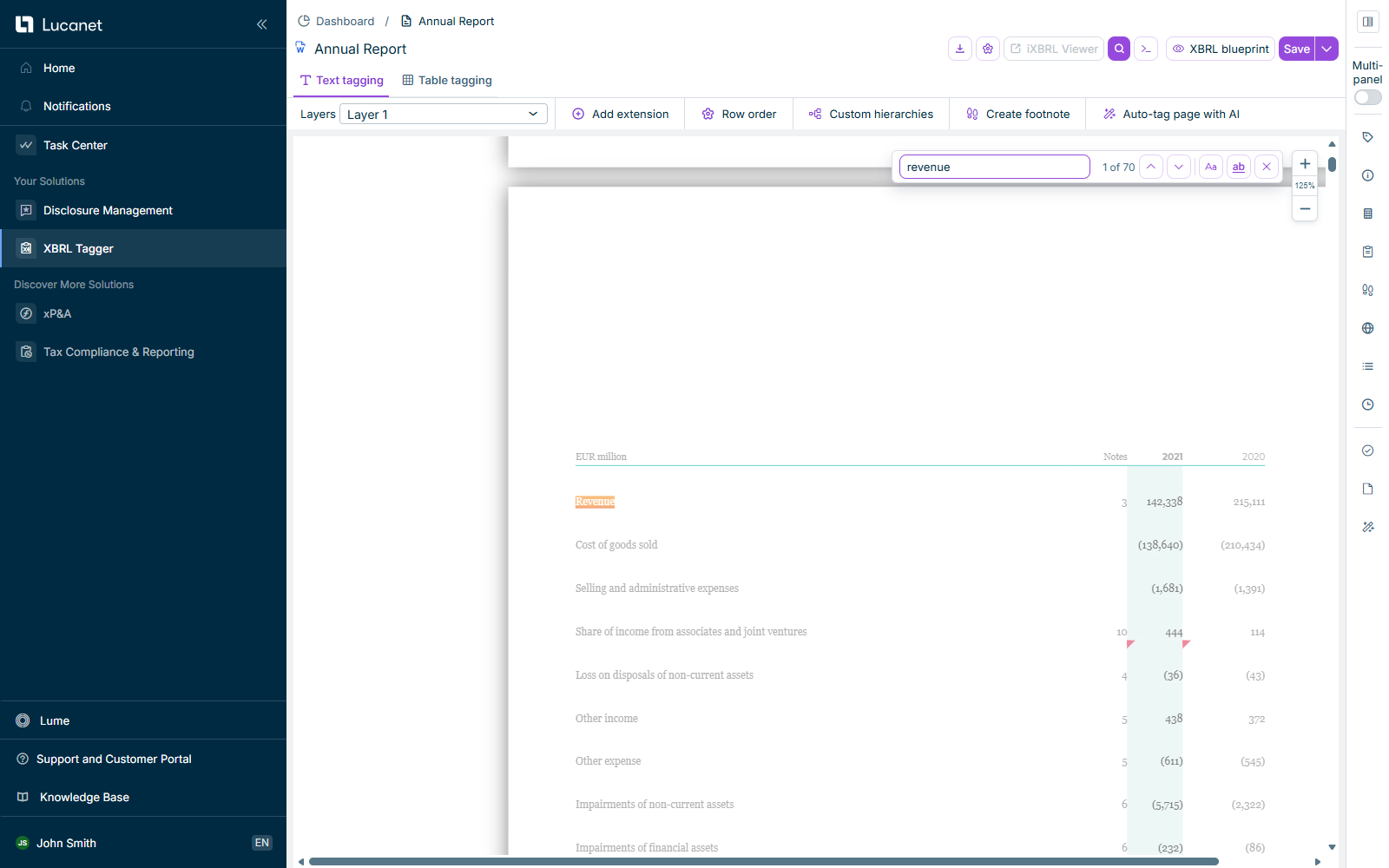The width and height of the screenshot is (1389, 868).
Task: Go to next search result
Action: tap(1179, 167)
